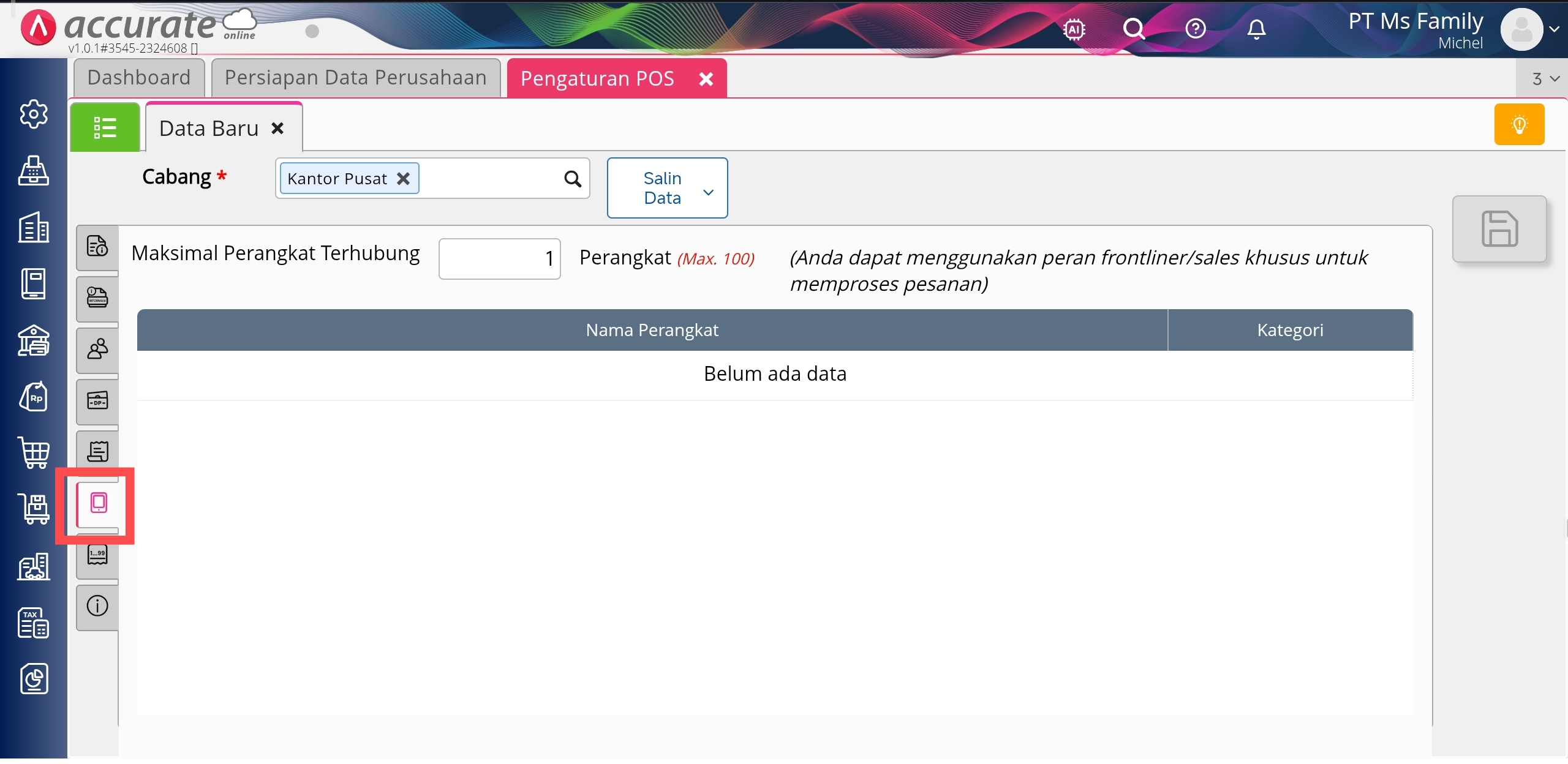The width and height of the screenshot is (1568, 764).
Task: Click the Maksimal Perangkat Terhubung number field
Action: [499, 259]
